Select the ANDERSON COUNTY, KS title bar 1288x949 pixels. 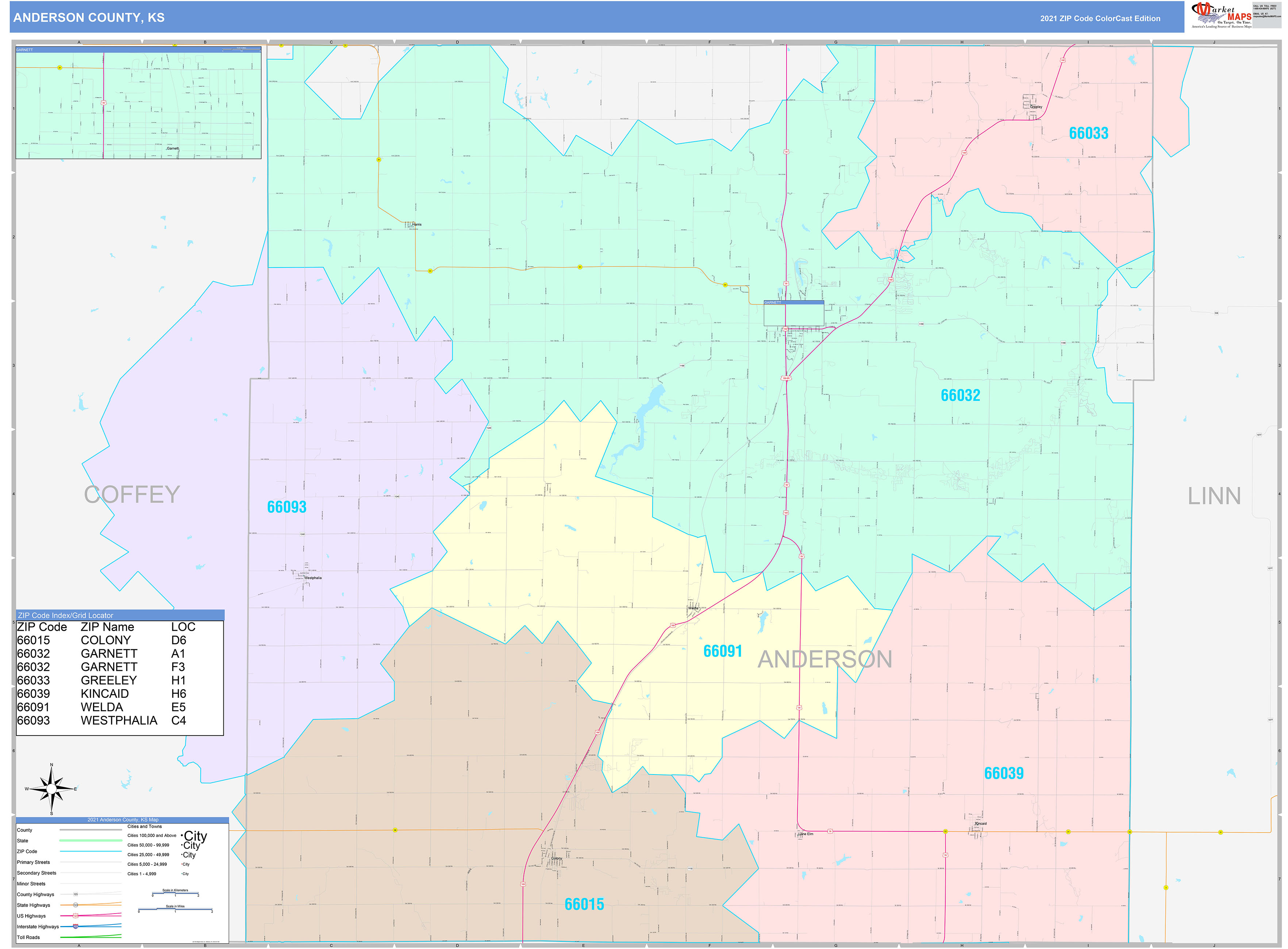click(x=89, y=17)
